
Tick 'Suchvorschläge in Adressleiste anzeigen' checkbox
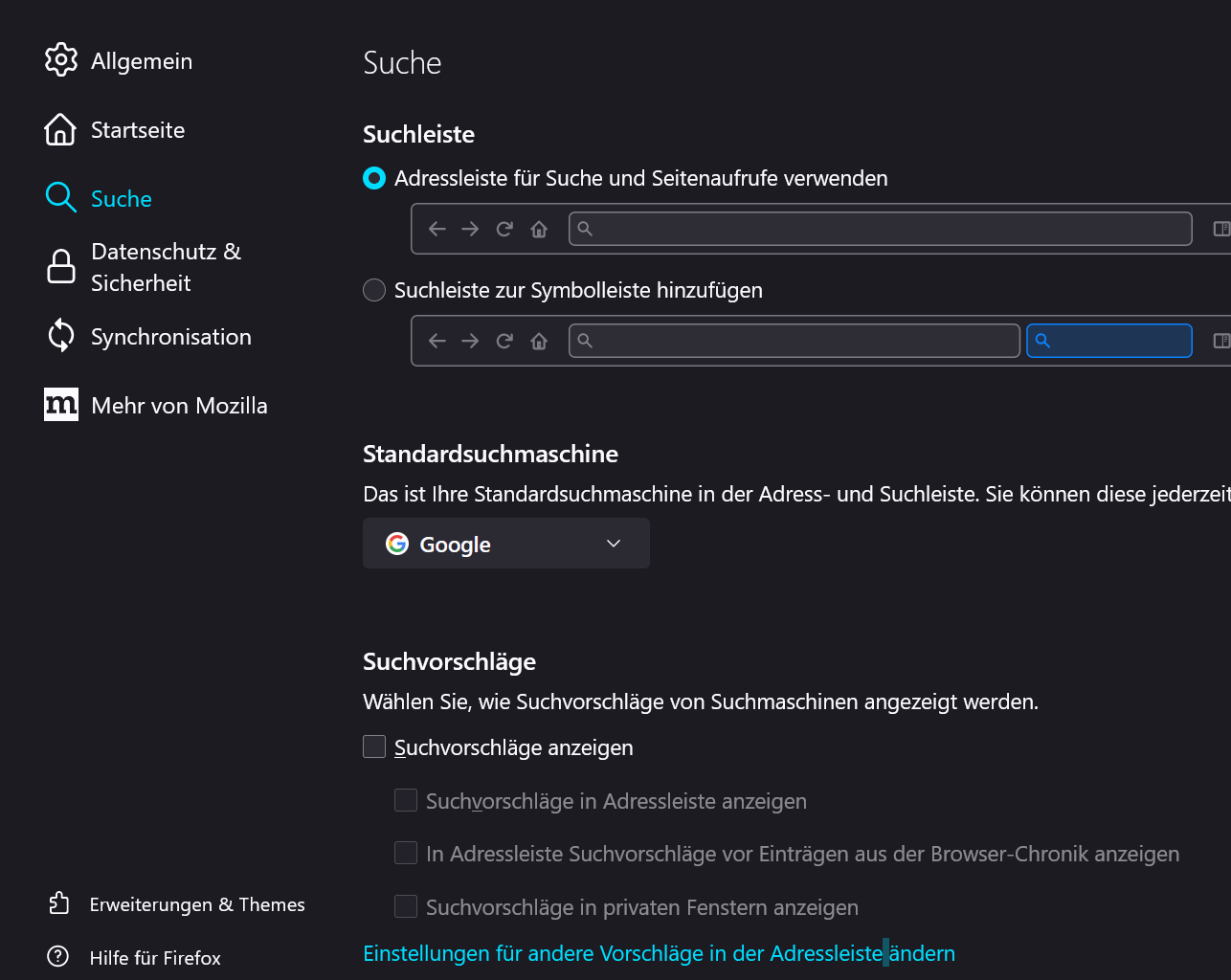click(x=406, y=800)
